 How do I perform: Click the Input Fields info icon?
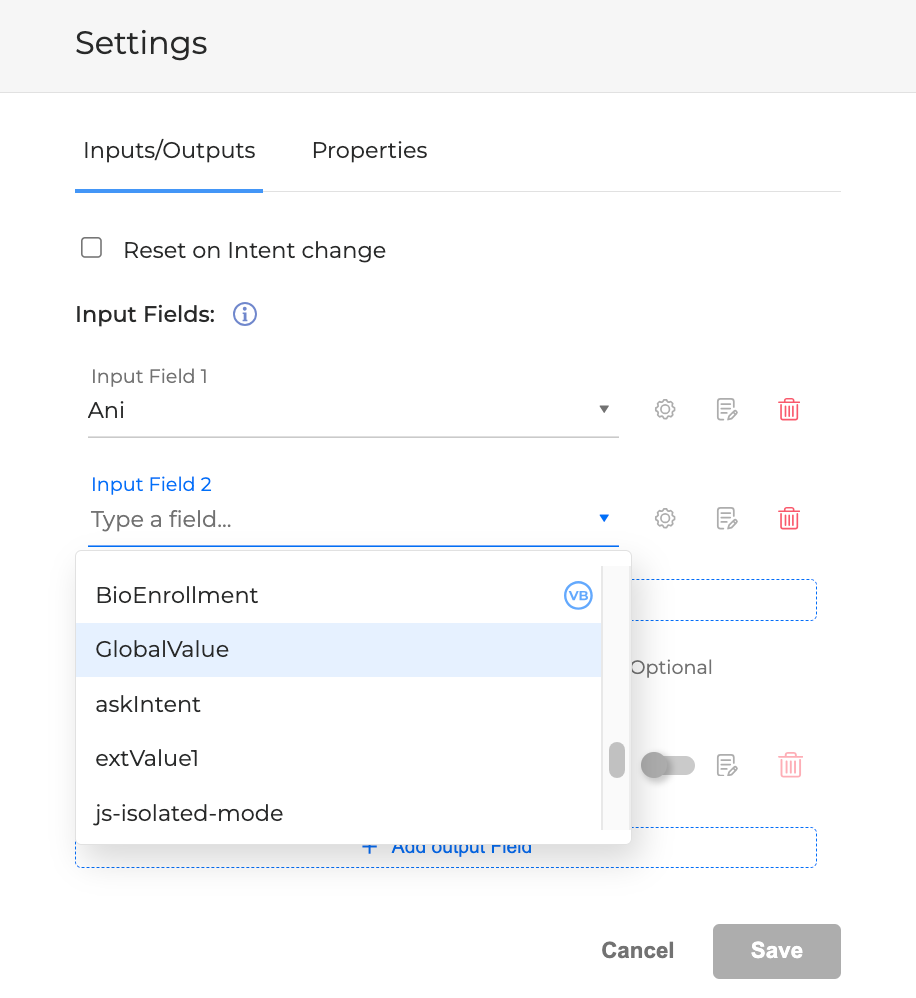tap(245, 315)
